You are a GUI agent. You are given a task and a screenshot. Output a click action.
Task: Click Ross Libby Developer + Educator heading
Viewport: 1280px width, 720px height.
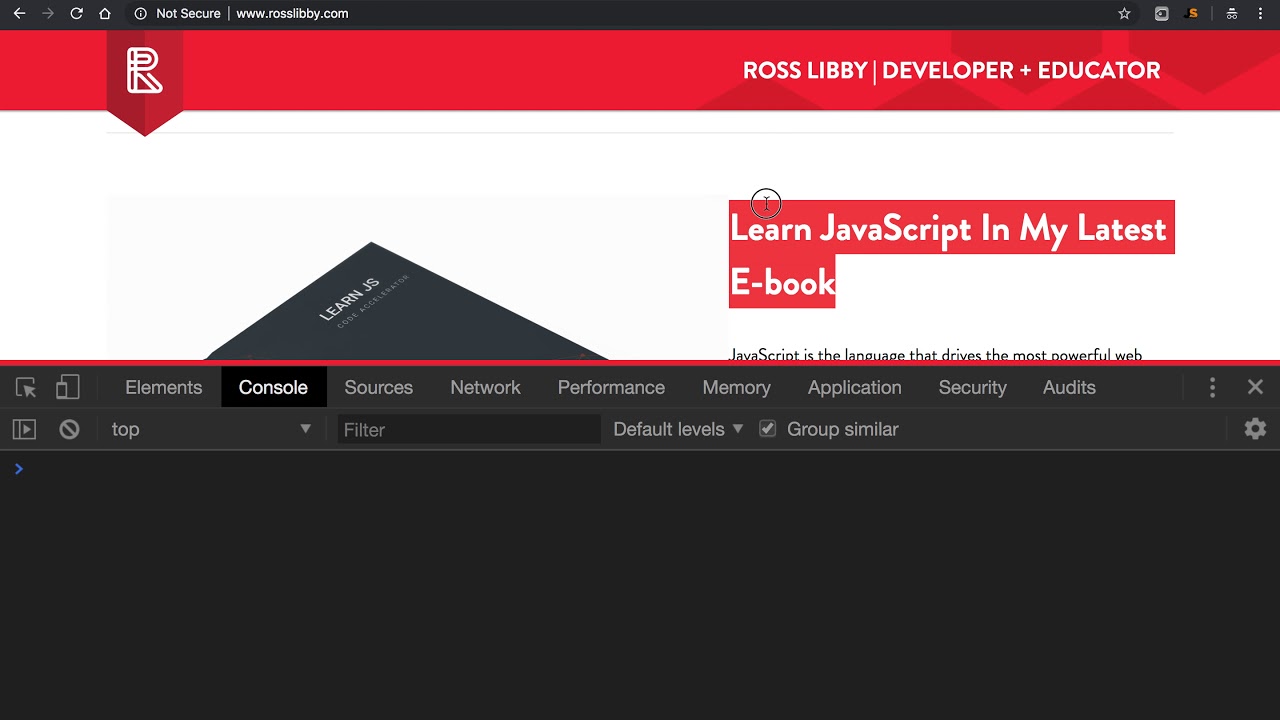pos(951,71)
